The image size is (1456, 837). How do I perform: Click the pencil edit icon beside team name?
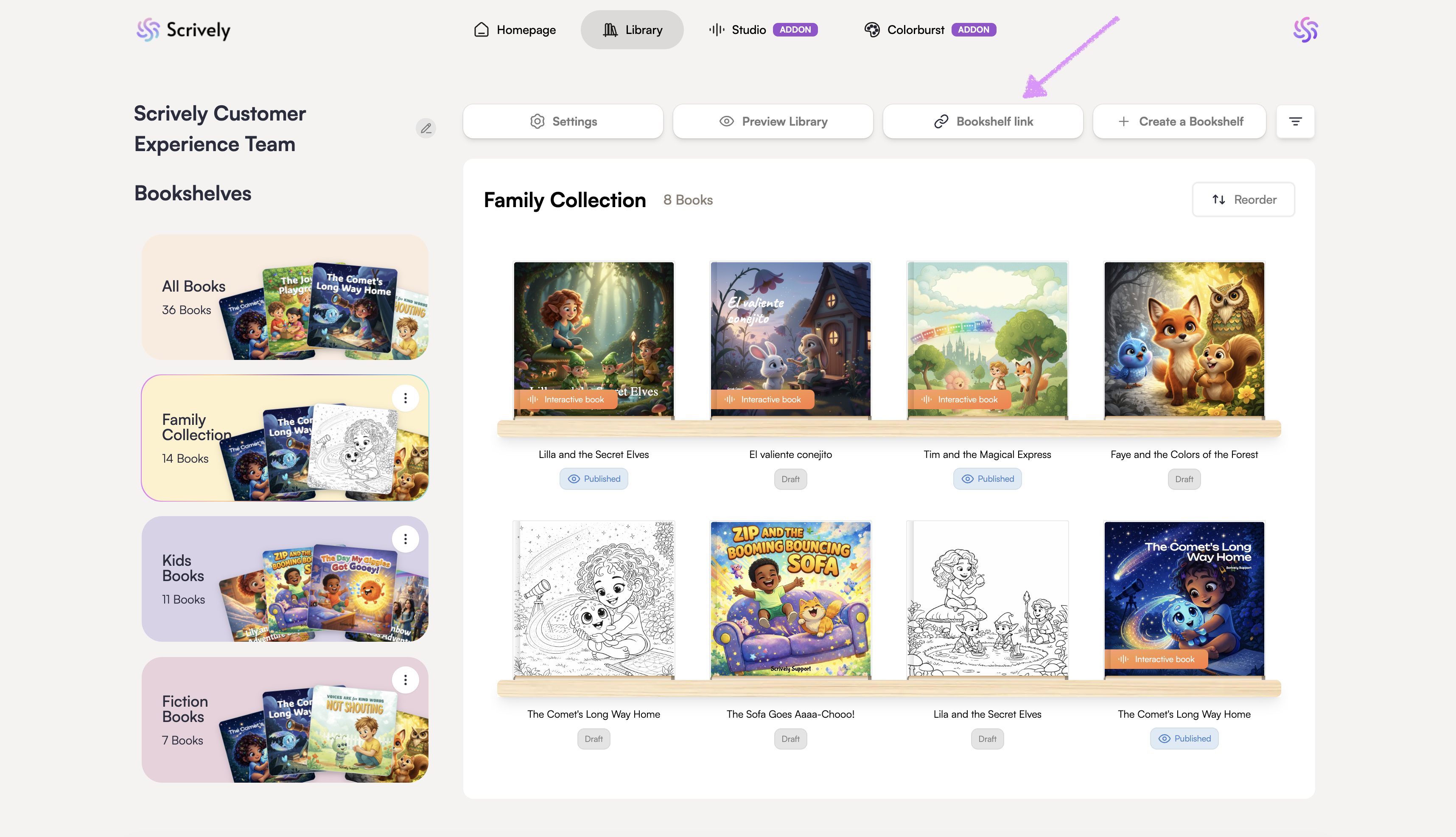(426, 128)
